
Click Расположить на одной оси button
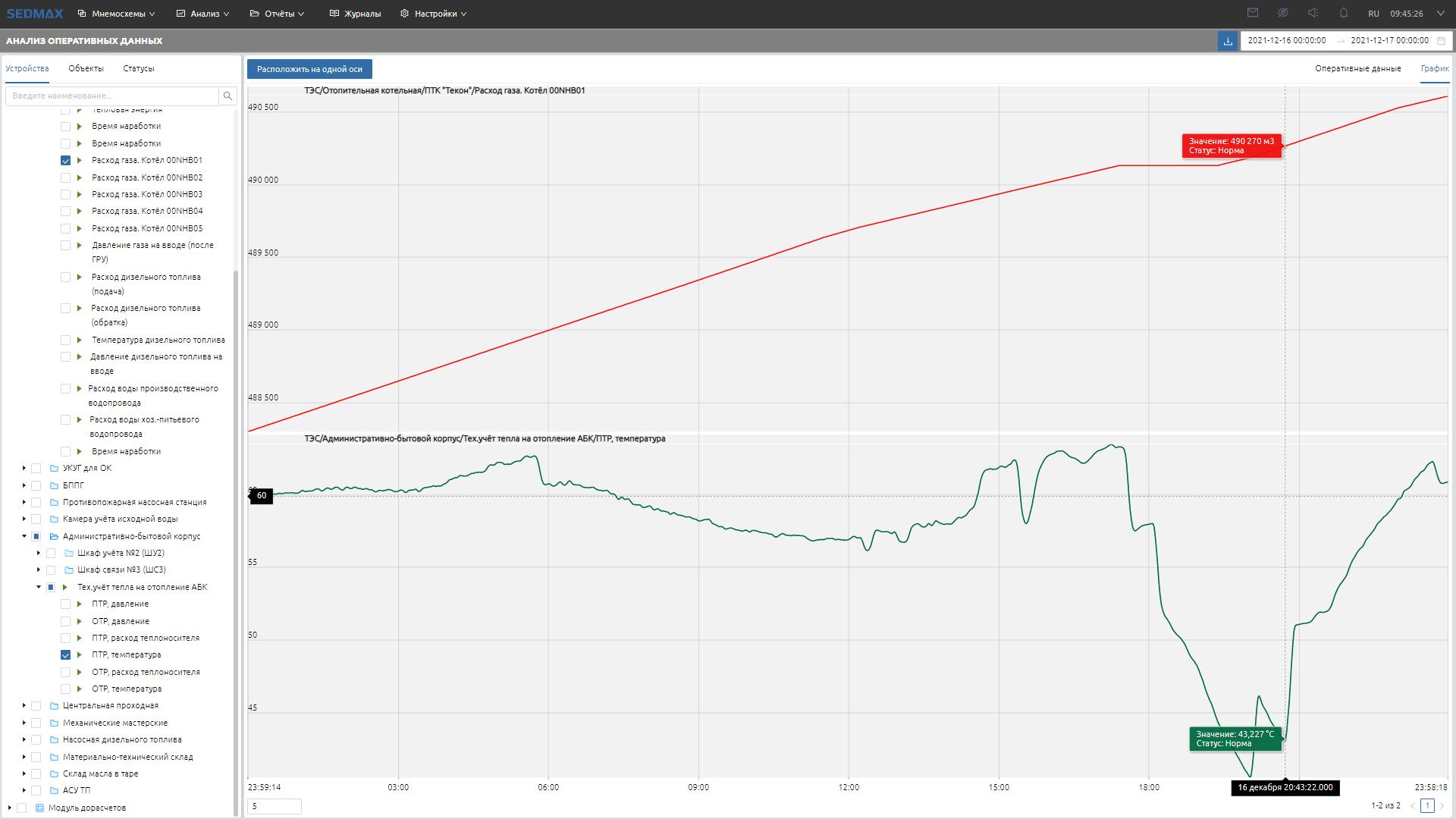click(309, 69)
